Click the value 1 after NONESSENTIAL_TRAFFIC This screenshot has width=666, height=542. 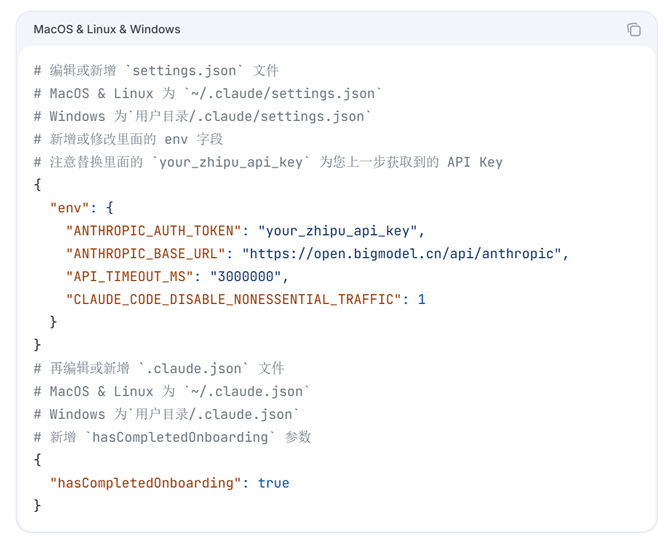click(x=421, y=300)
